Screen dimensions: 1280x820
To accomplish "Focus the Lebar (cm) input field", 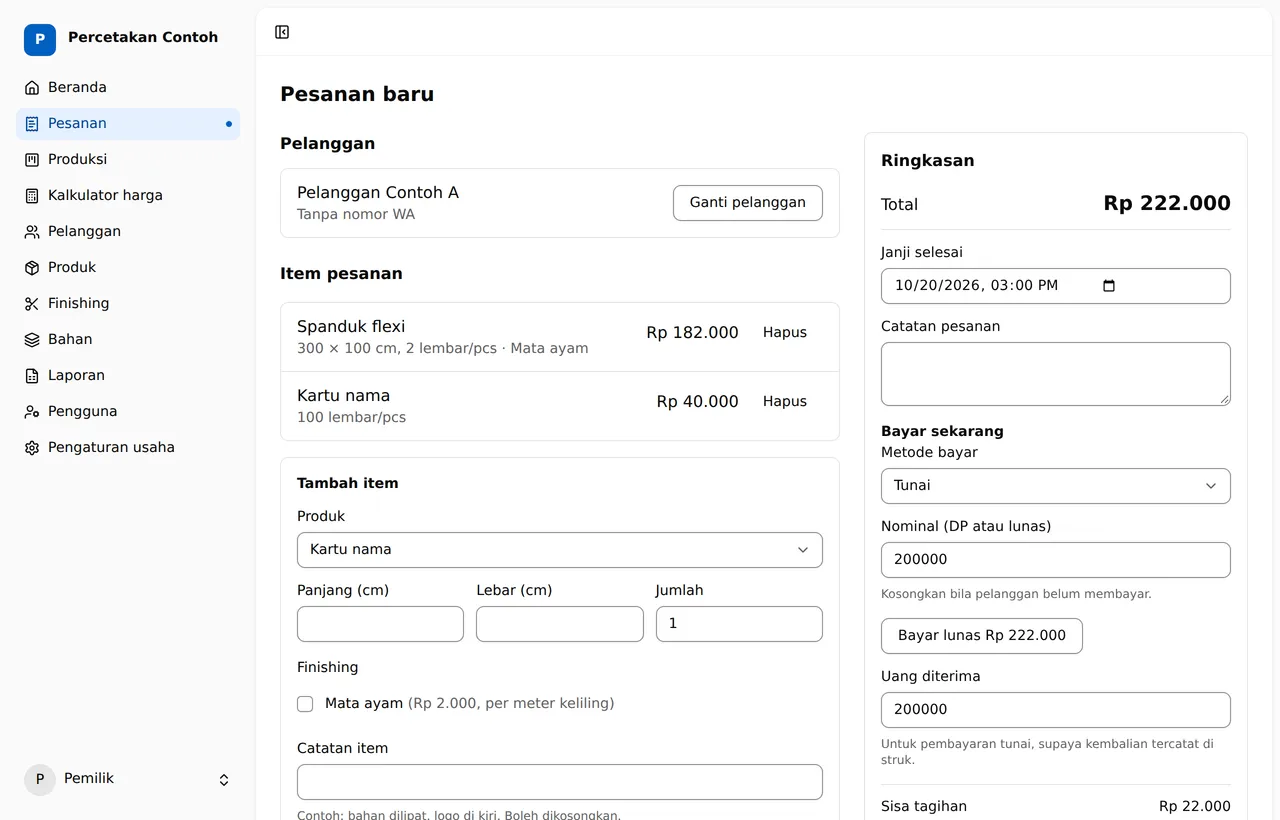I will pos(560,624).
